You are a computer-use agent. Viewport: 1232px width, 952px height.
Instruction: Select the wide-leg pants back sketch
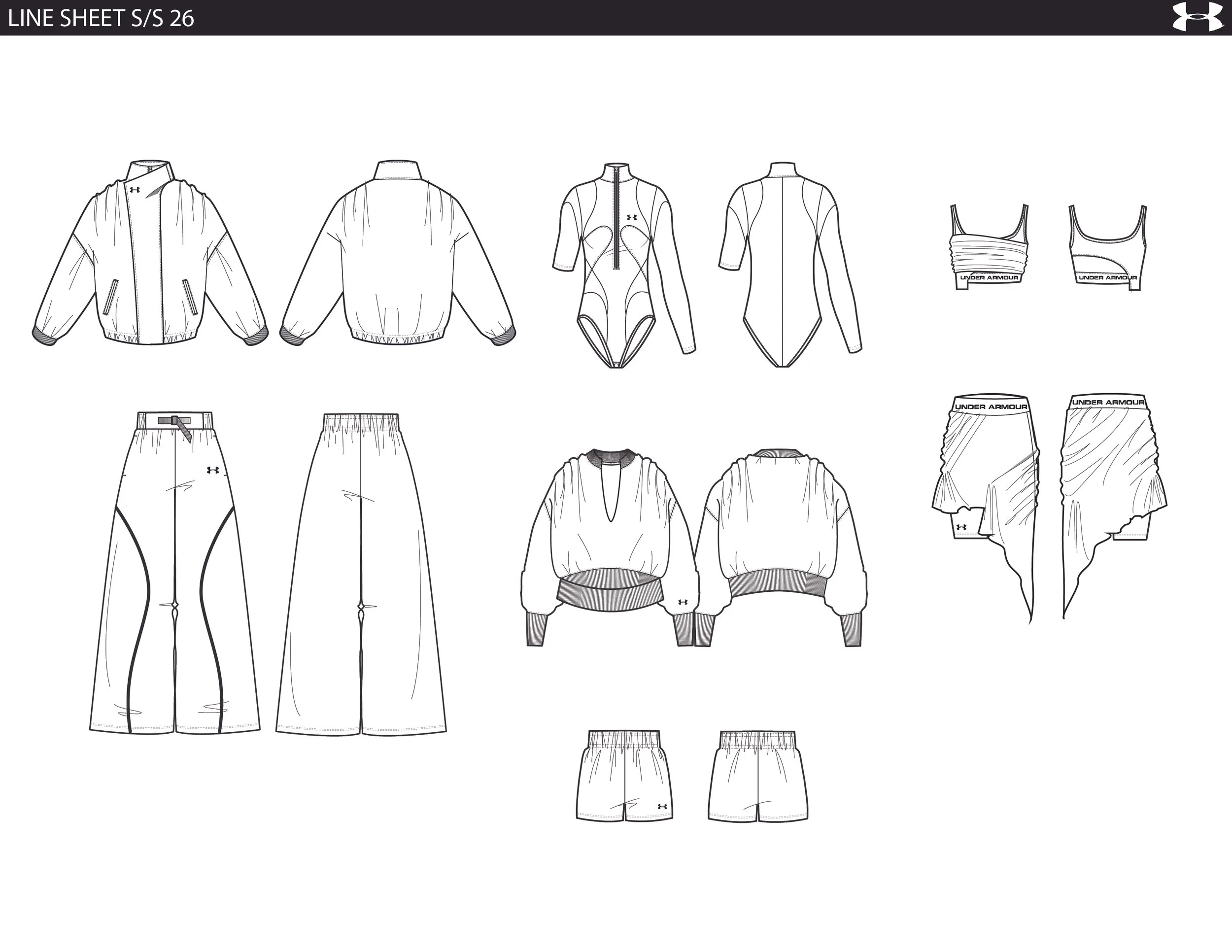[x=361, y=574]
